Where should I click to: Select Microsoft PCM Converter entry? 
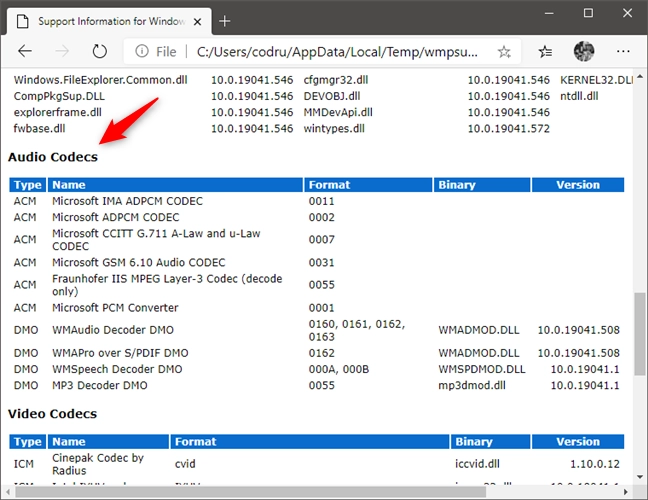[x=115, y=308]
